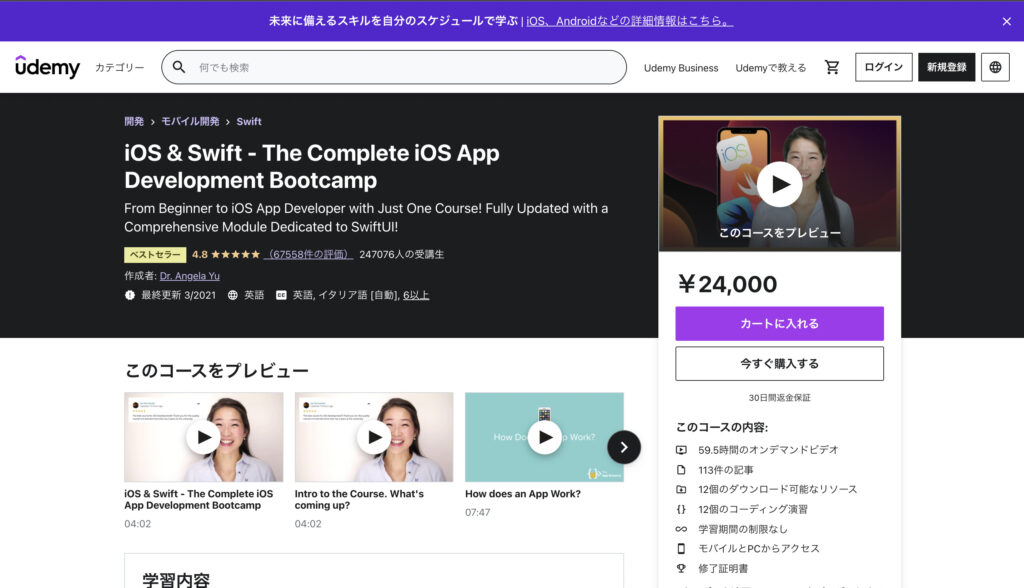Open the shopping cart icon
The height and width of the screenshot is (588, 1024).
click(x=831, y=67)
